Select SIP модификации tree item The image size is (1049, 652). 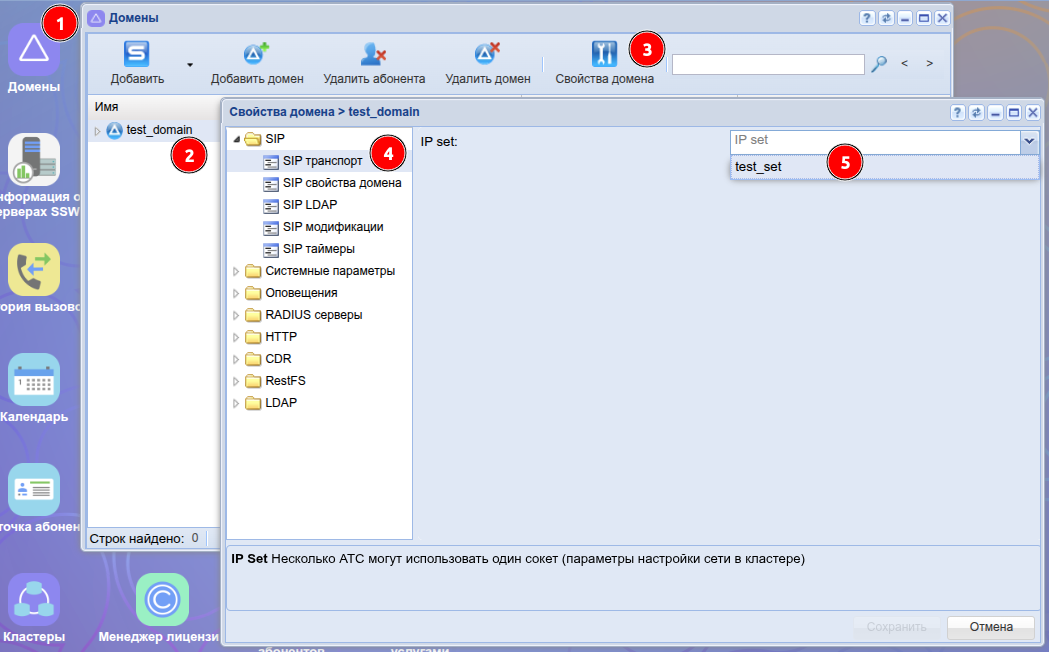pos(333,227)
